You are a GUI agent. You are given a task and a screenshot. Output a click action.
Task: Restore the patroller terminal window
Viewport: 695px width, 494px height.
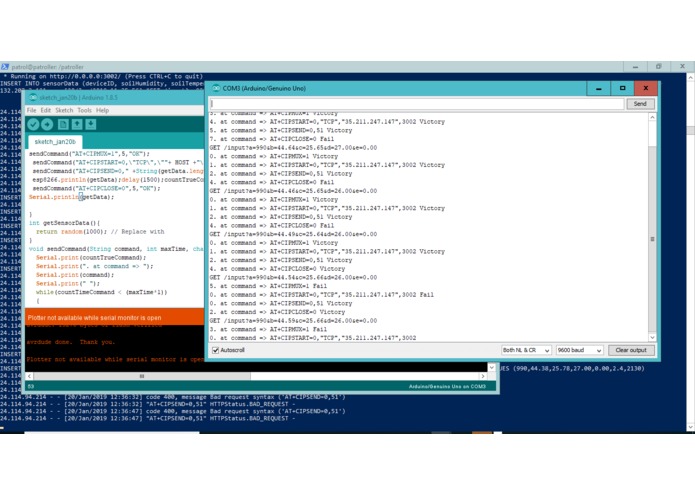[x=658, y=66]
